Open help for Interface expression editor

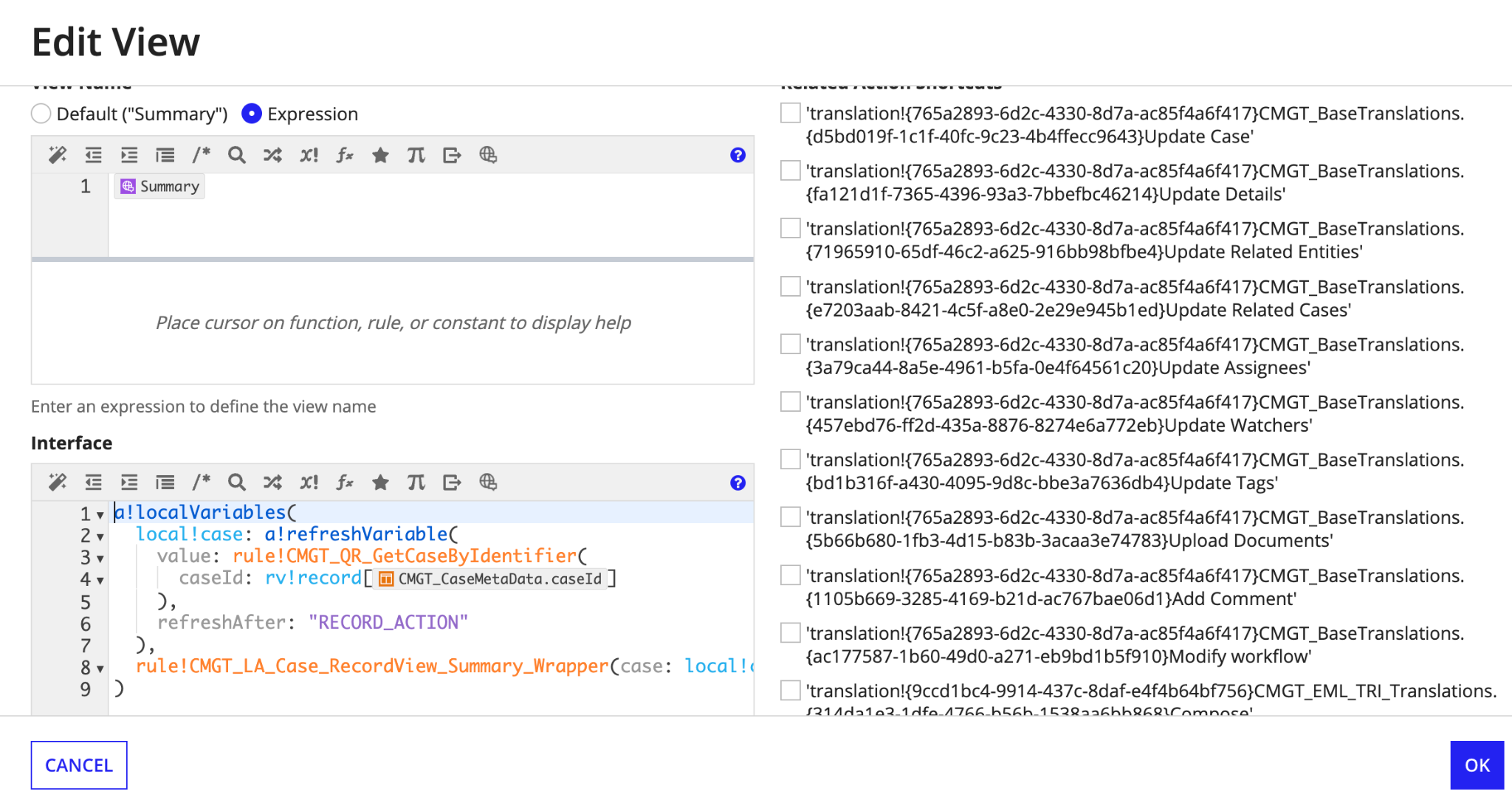pos(738,483)
